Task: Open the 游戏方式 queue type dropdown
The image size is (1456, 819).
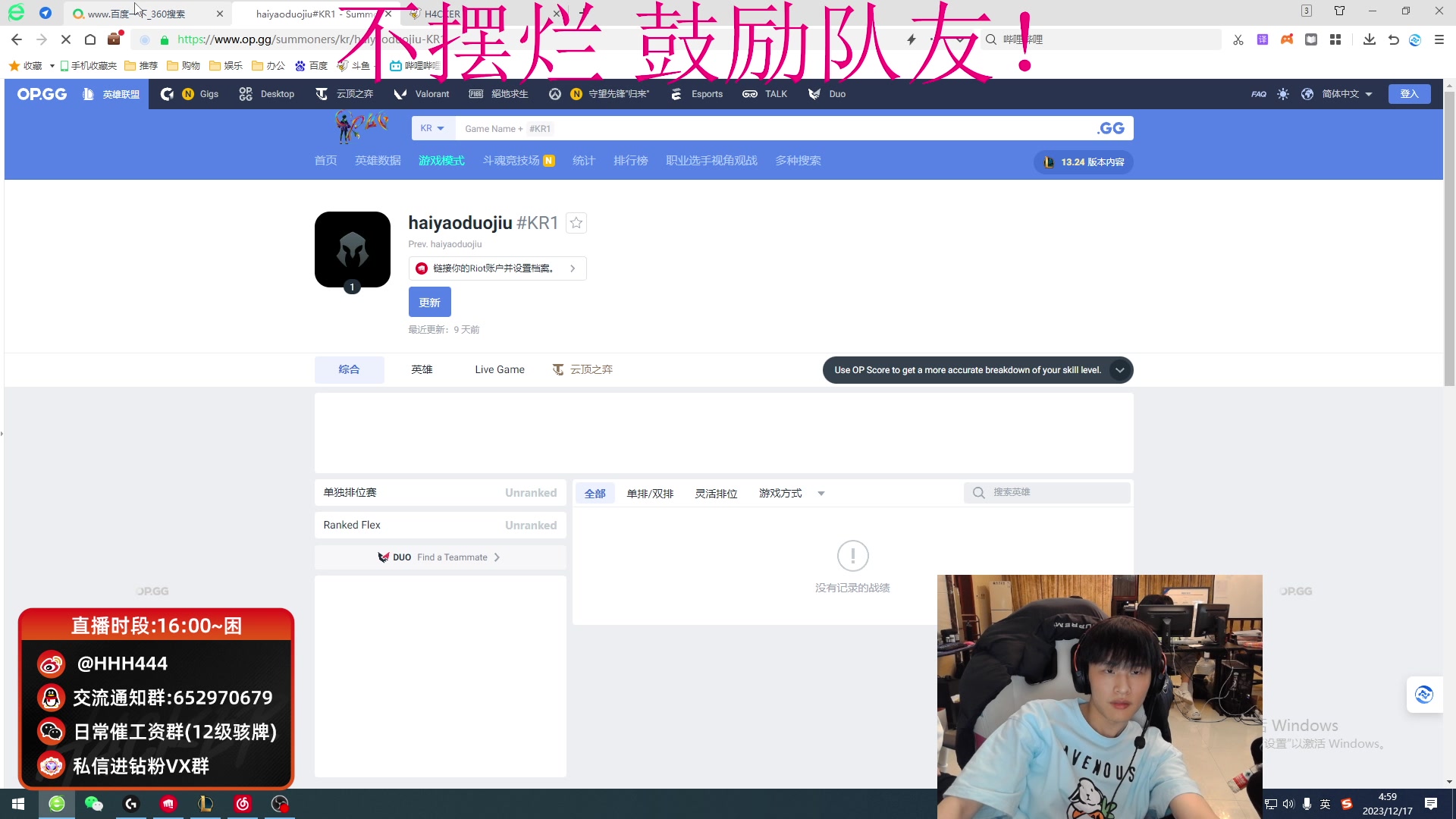Action: pyautogui.click(x=791, y=494)
